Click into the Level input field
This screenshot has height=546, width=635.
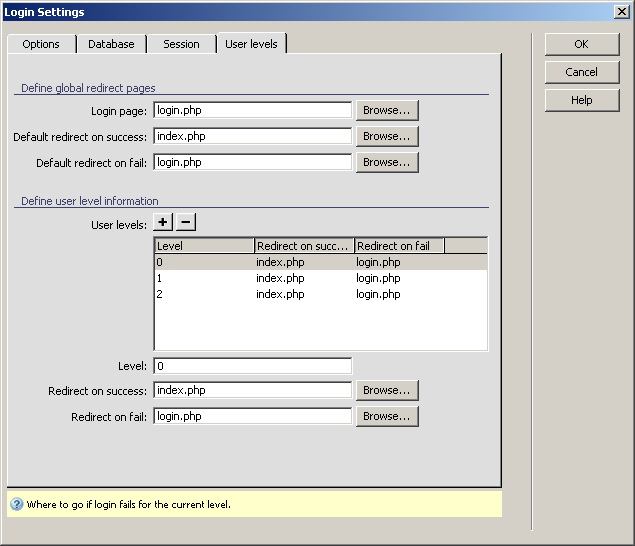(x=253, y=366)
